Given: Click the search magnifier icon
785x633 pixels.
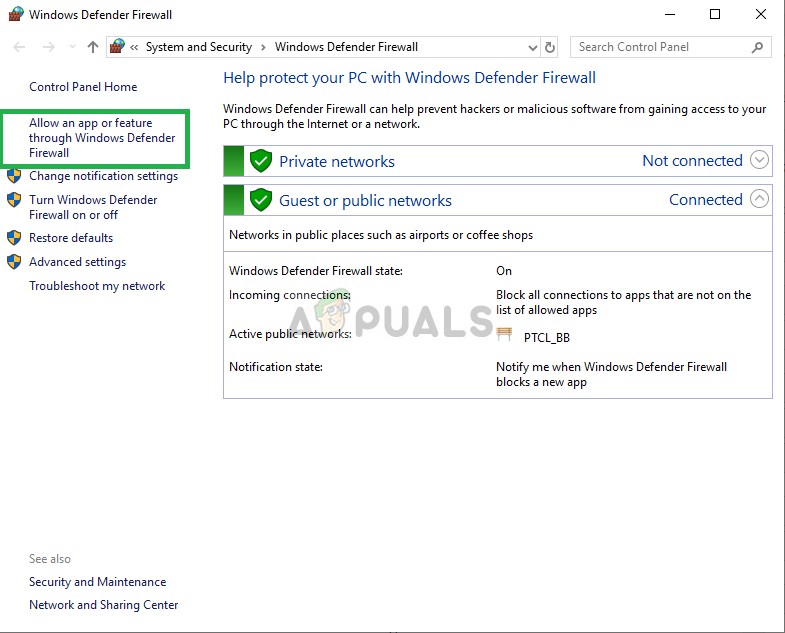Looking at the screenshot, I should (x=757, y=47).
